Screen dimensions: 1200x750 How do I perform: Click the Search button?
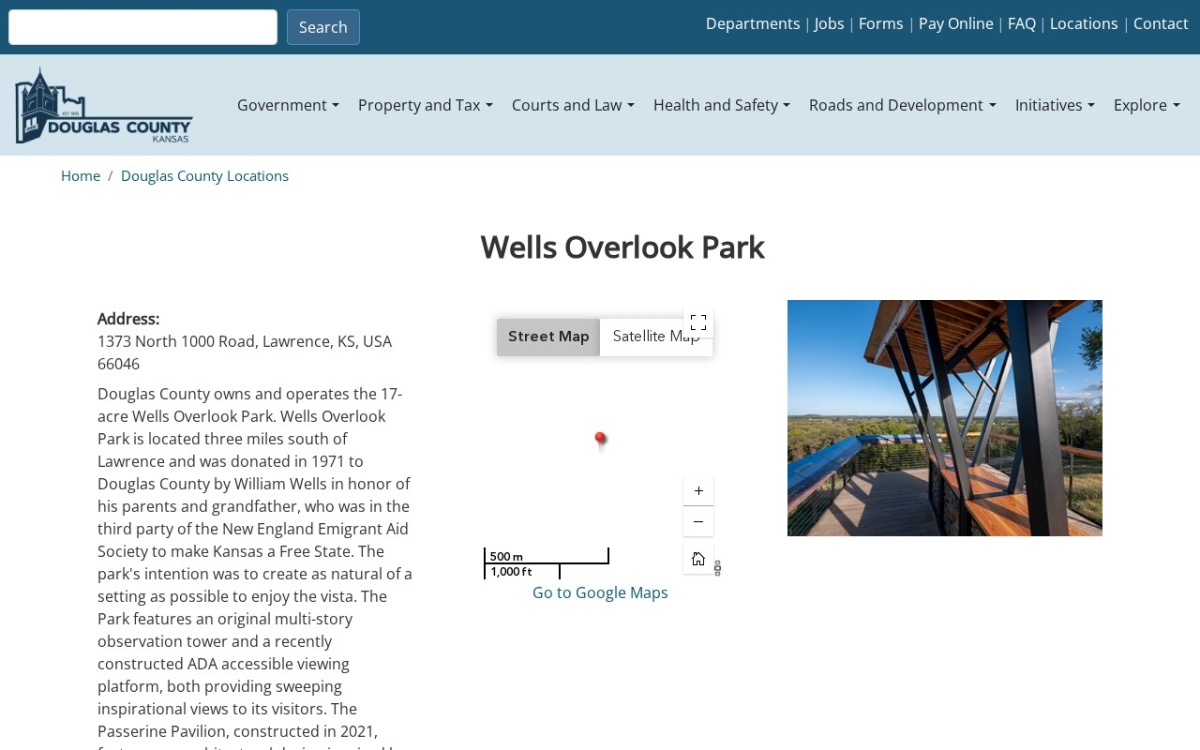tap(323, 27)
